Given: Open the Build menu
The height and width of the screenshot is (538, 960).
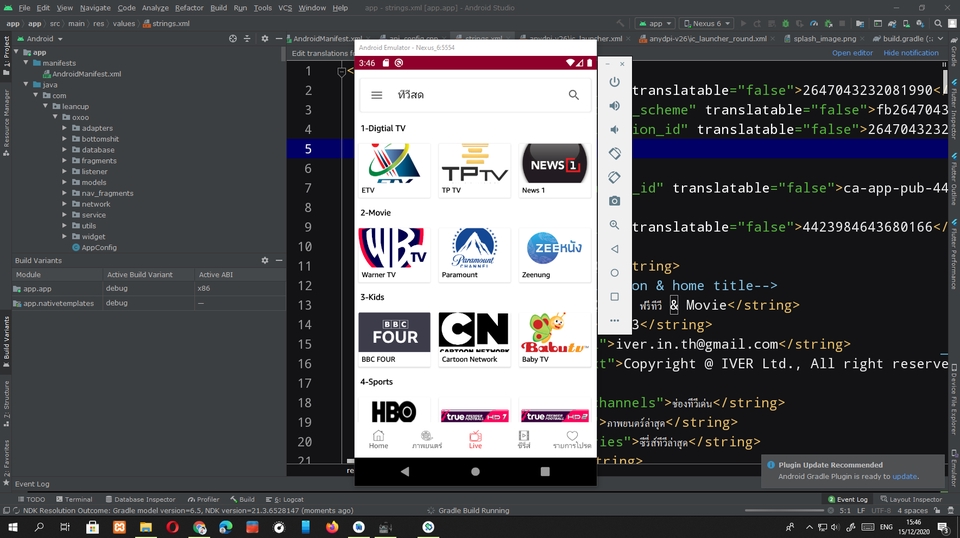Looking at the screenshot, I should (219, 8).
